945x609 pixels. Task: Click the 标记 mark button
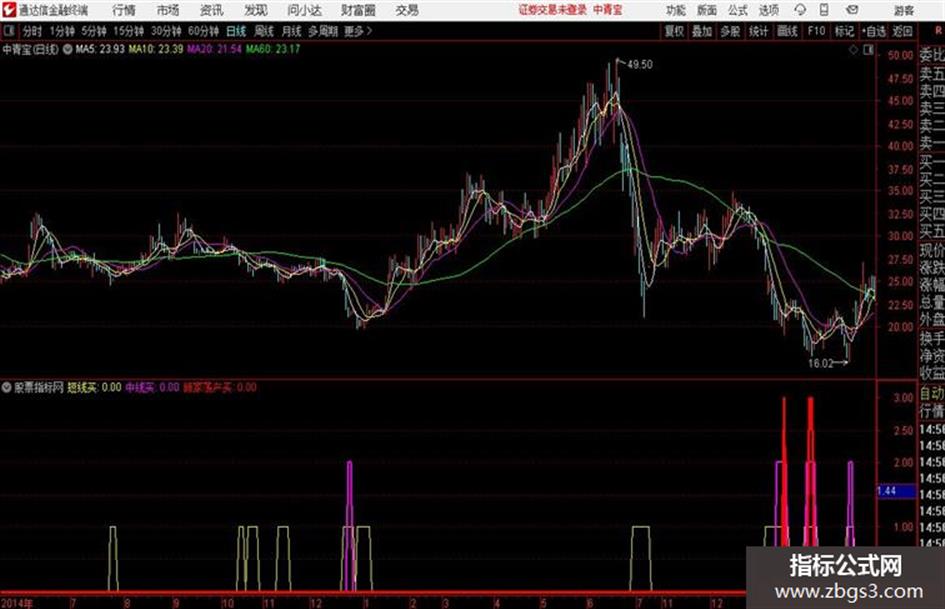coord(844,31)
